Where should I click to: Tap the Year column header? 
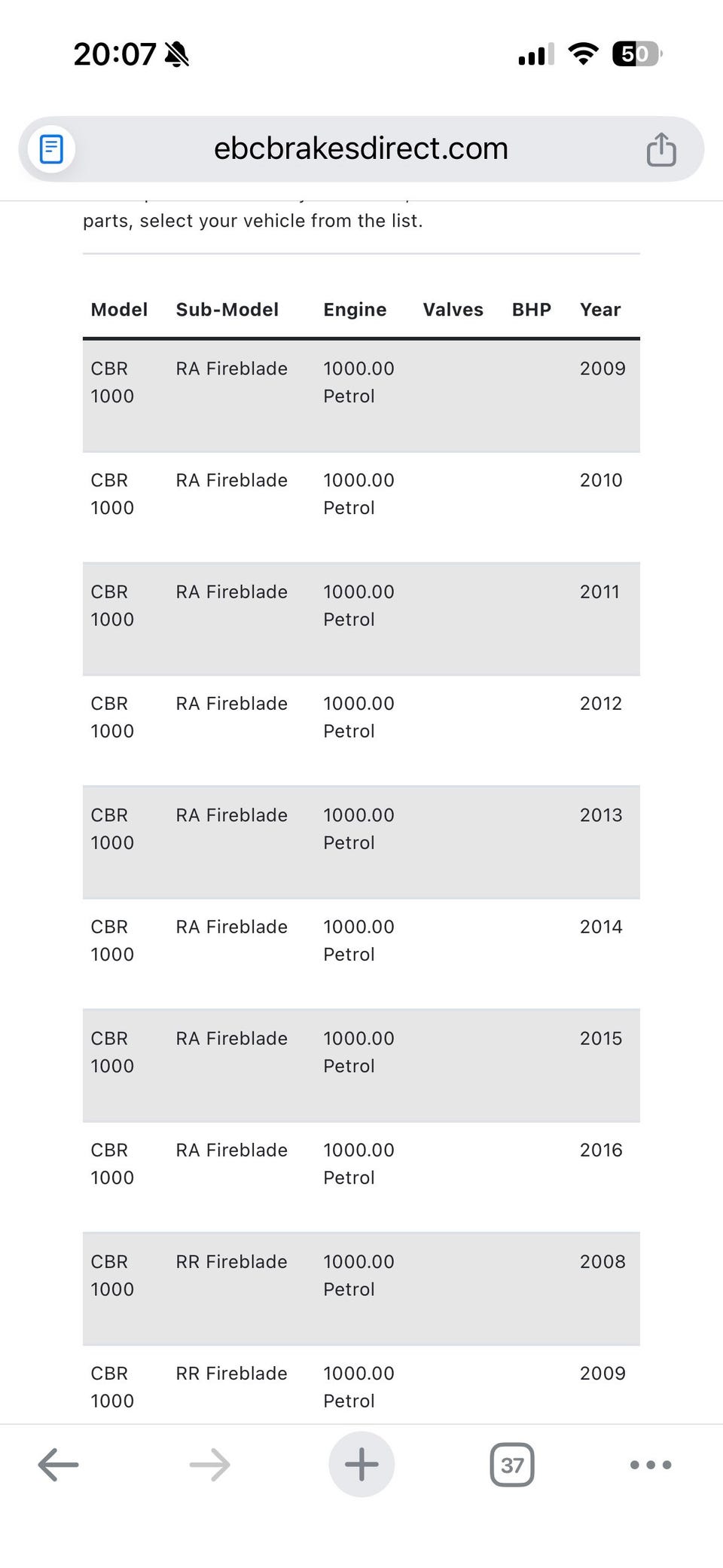(x=600, y=310)
